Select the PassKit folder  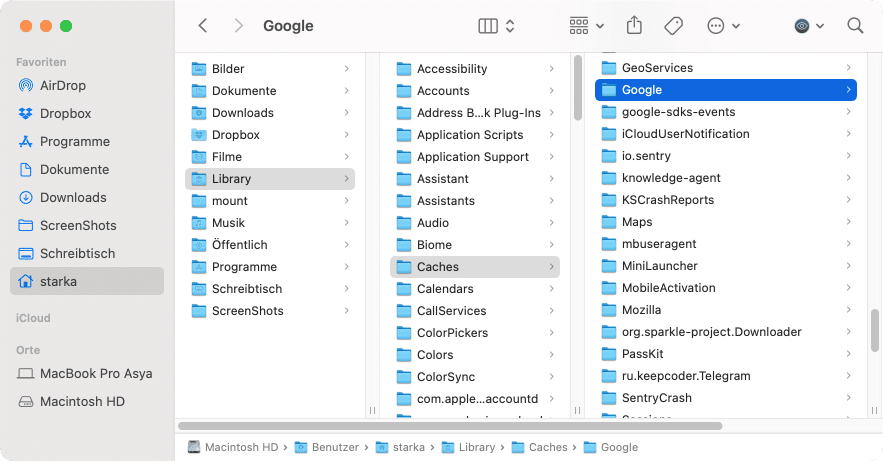726,354
